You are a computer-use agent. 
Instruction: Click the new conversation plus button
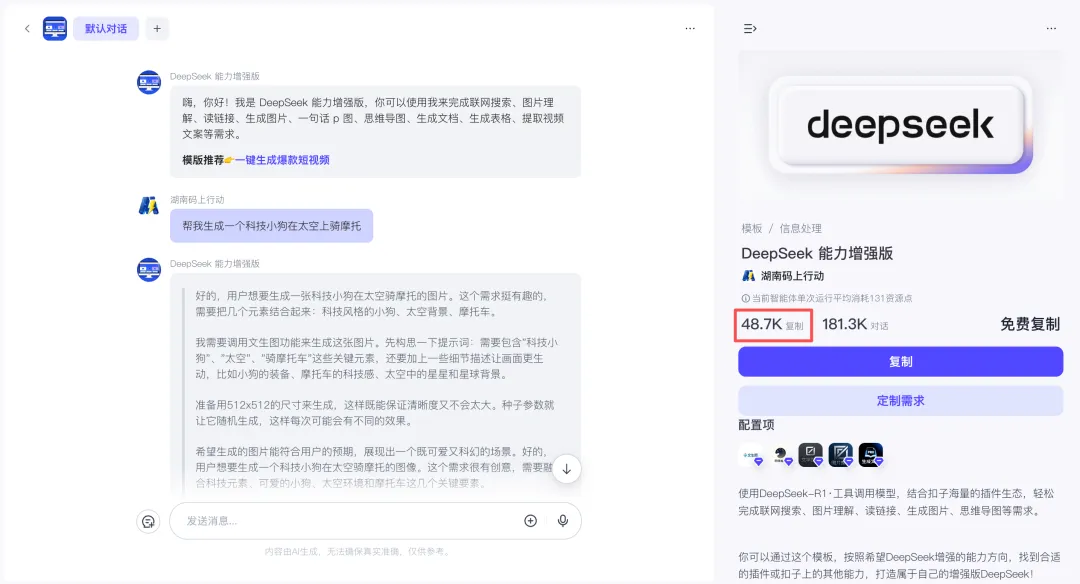point(156,28)
